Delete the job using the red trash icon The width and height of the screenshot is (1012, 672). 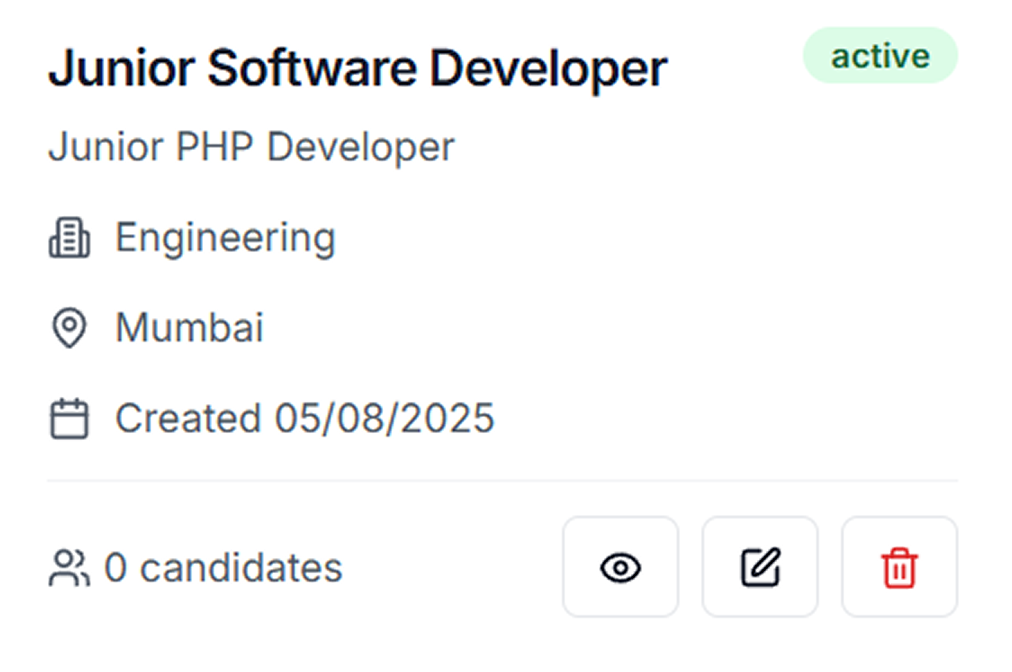click(899, 567)
